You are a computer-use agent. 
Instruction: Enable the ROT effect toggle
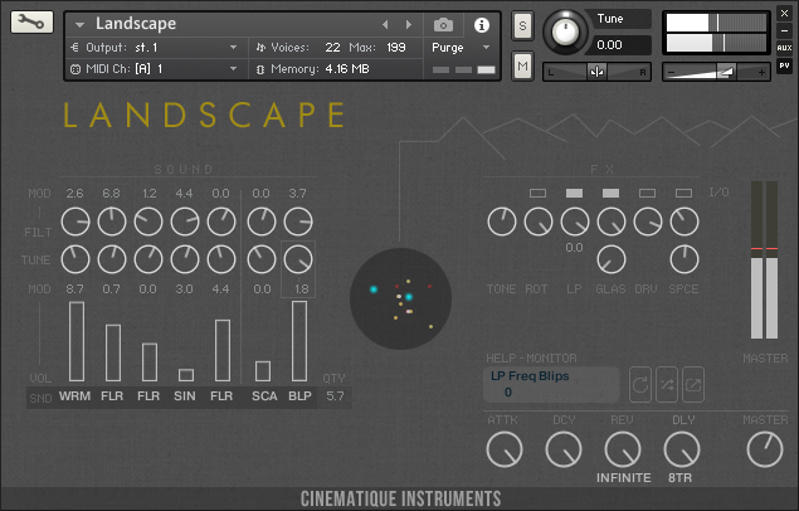click(538, 193)
